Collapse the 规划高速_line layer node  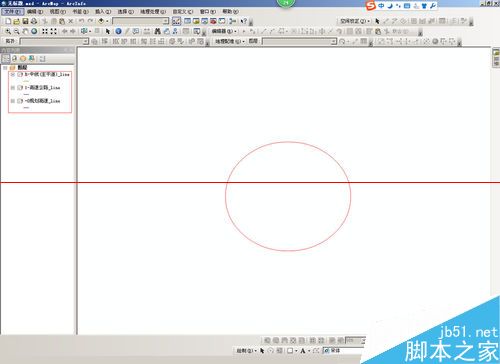pyautogui.click(x=12, y=101)
